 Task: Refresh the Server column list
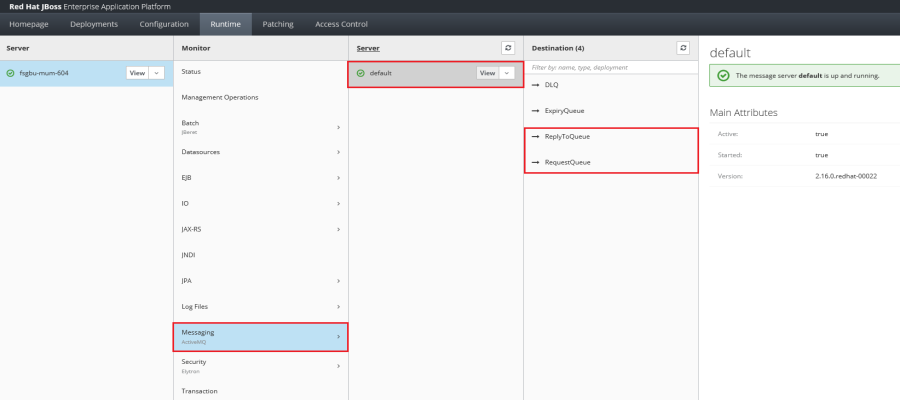507,48
